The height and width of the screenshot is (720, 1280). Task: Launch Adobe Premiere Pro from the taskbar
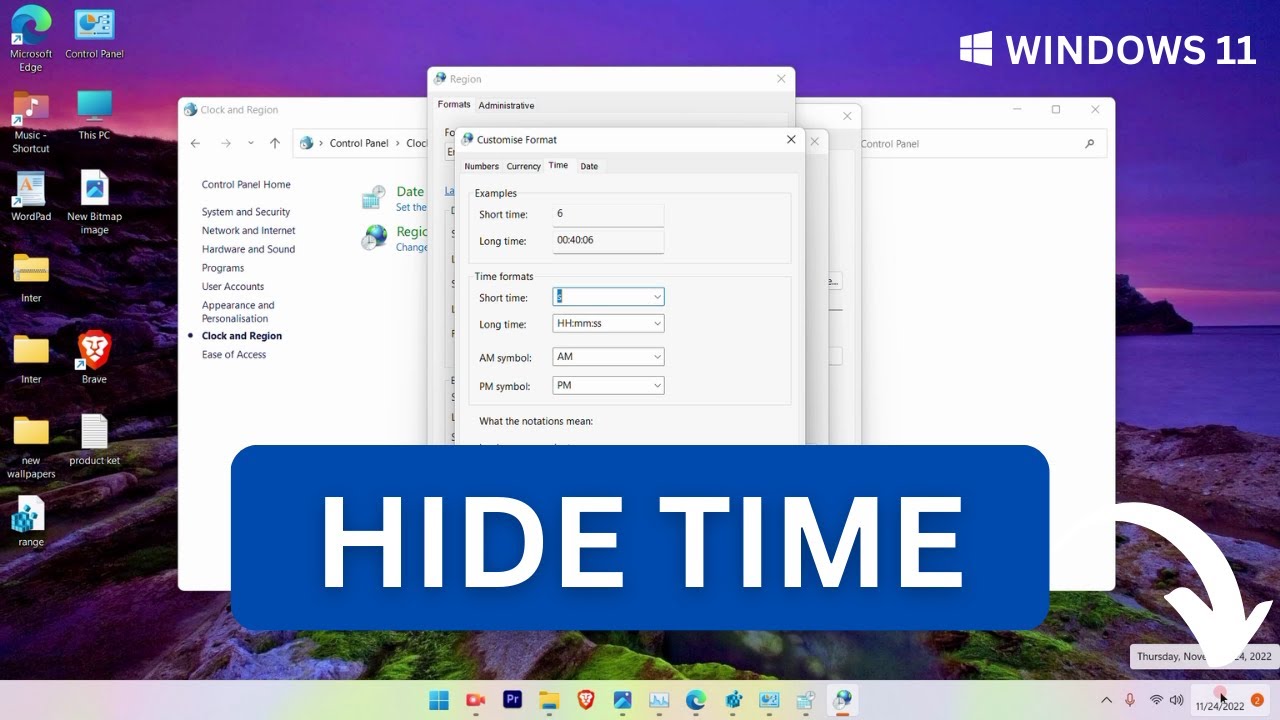(x=513, y=700)
